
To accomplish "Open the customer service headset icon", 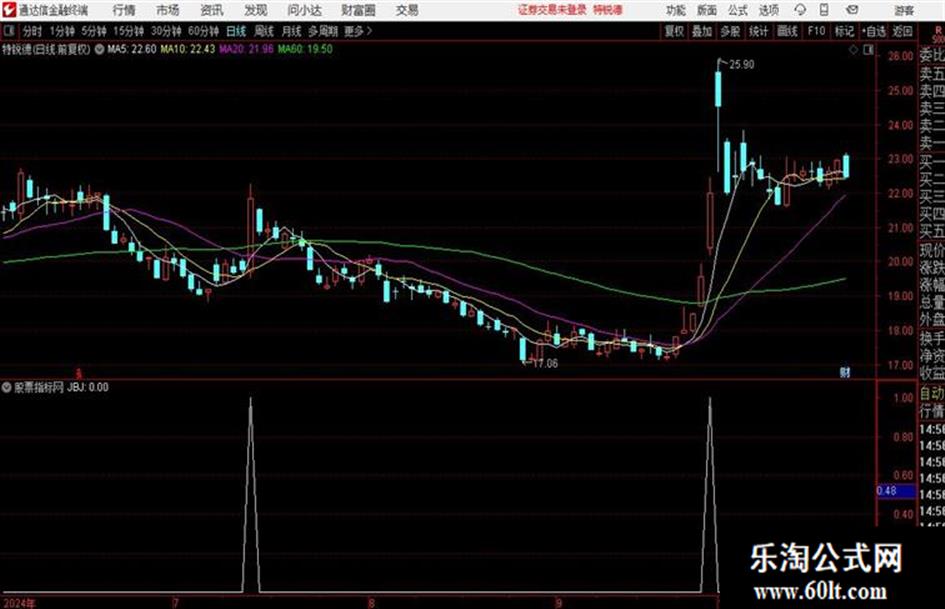I will pyautogui.click(x=800, y=10).
